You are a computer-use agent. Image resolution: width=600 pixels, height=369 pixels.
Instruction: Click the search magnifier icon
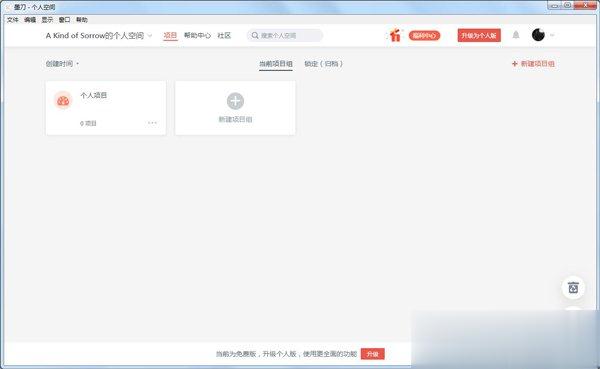pyautogui.click(x=255, y=36)
